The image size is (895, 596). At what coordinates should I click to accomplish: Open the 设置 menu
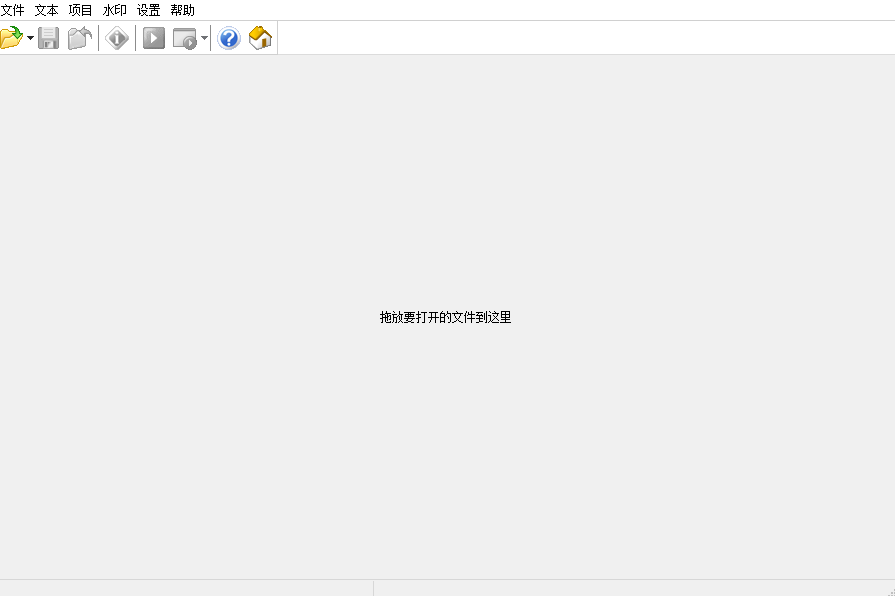click(147, 10)
